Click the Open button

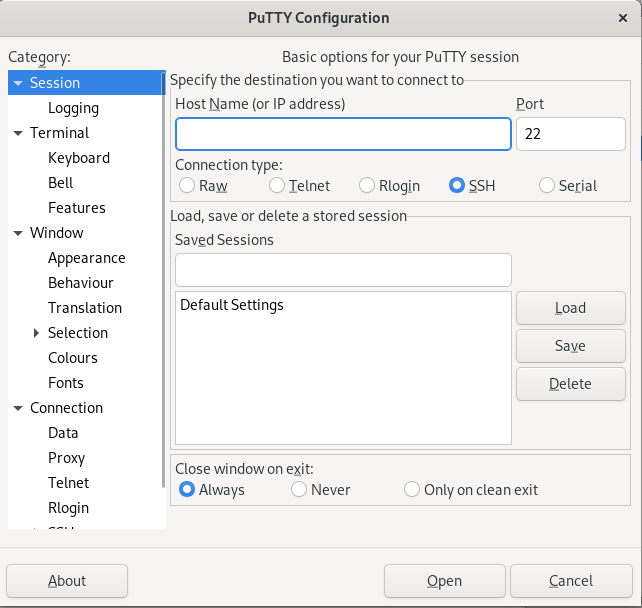click(x=444, y=581)
